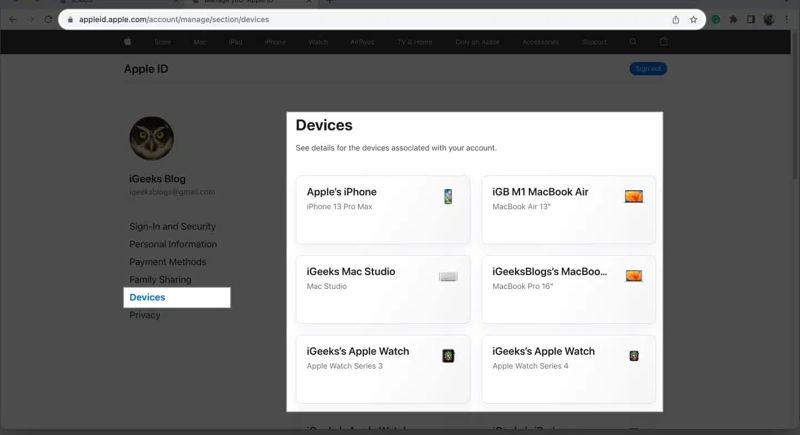
Task: Reload the page with the refresh icon
Action: pyautogui.click(x=48, y=19)
